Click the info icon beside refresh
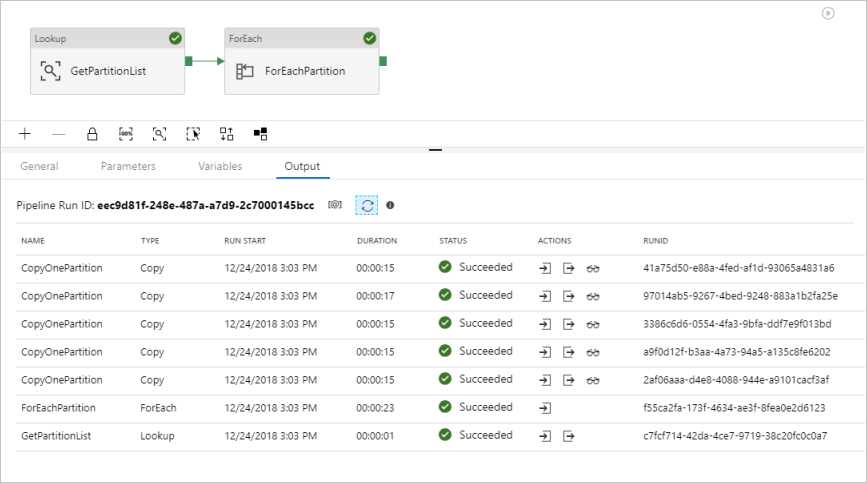The width and height of the screenshot is (867, 483). click(x=390, y=205)
